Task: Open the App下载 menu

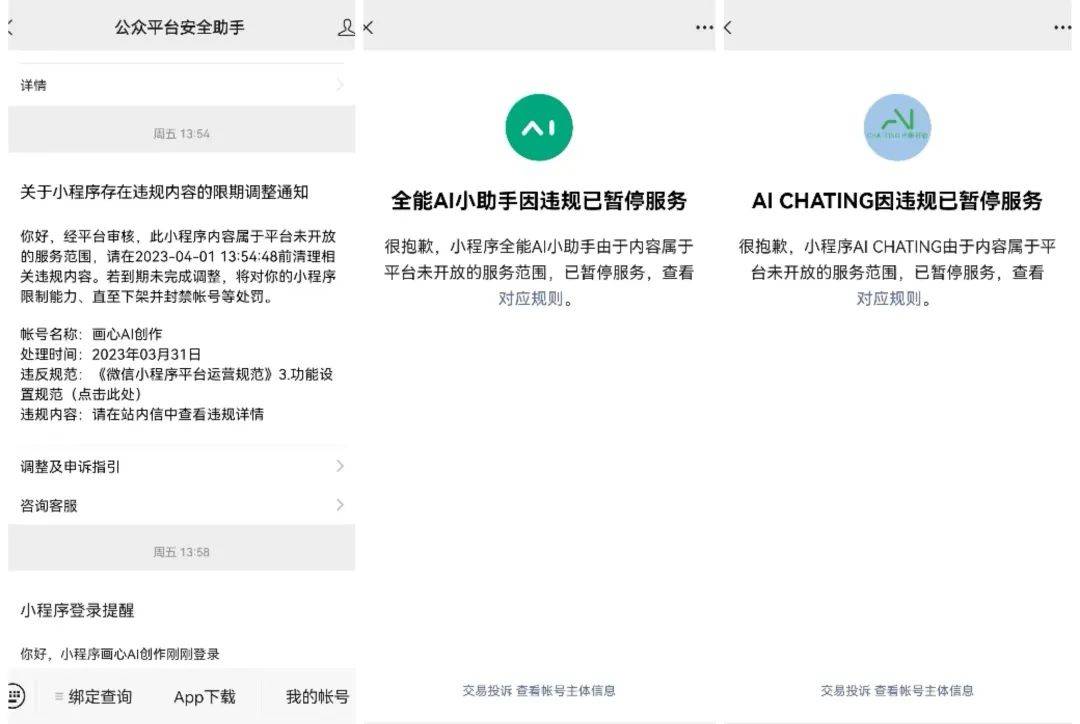Action: click(205, 696)
